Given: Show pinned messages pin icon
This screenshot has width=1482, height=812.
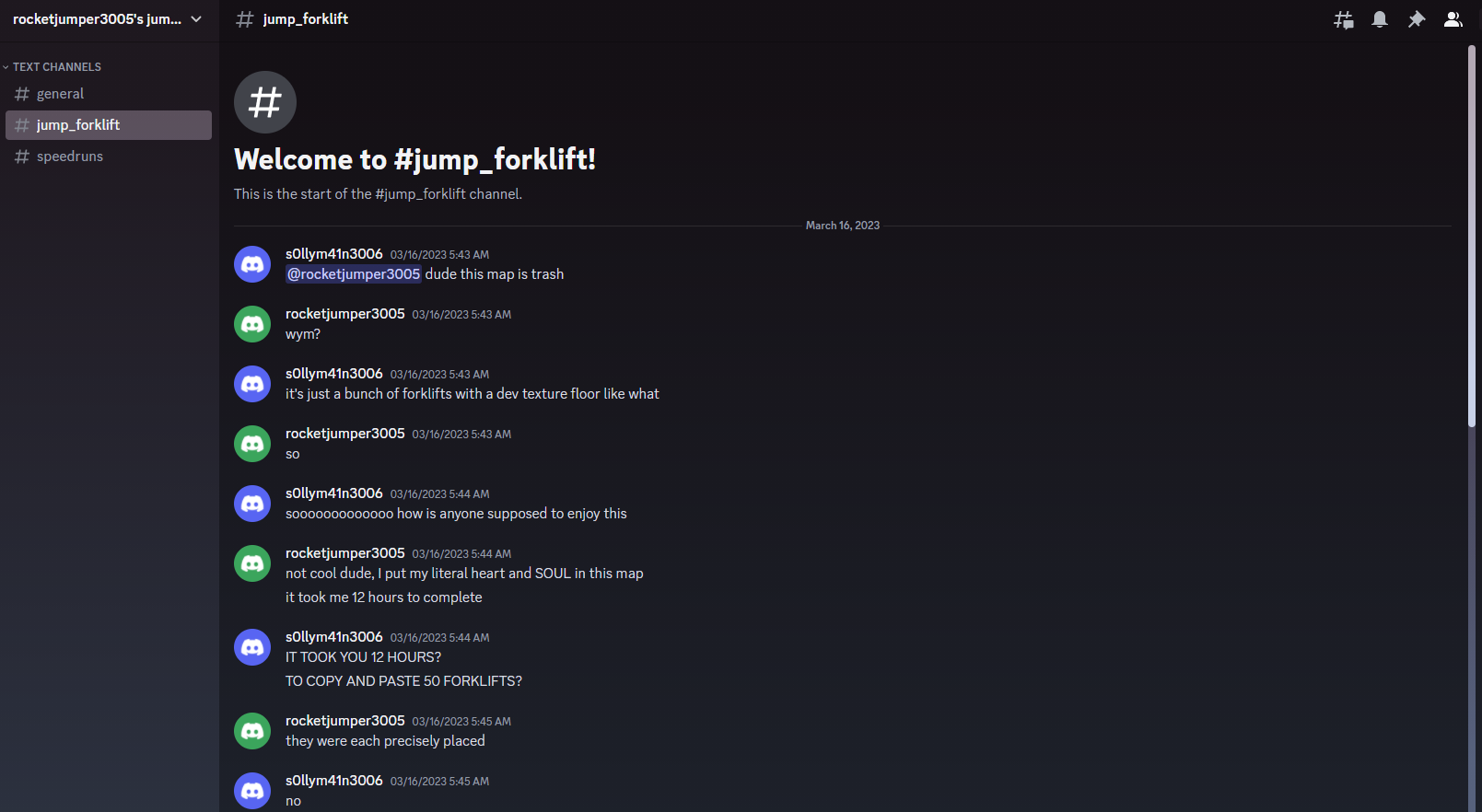Looking at the screenshot, I should (x=1417, y=19).
